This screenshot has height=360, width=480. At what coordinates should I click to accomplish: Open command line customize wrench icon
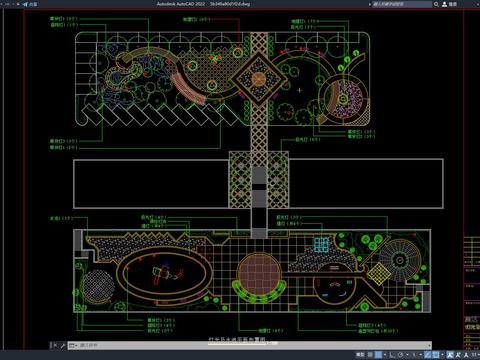[62, 346]
